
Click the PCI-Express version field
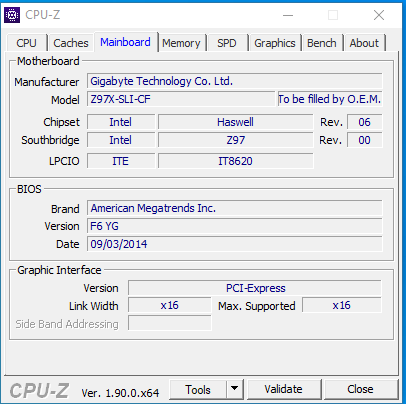(x=255, y=288)
